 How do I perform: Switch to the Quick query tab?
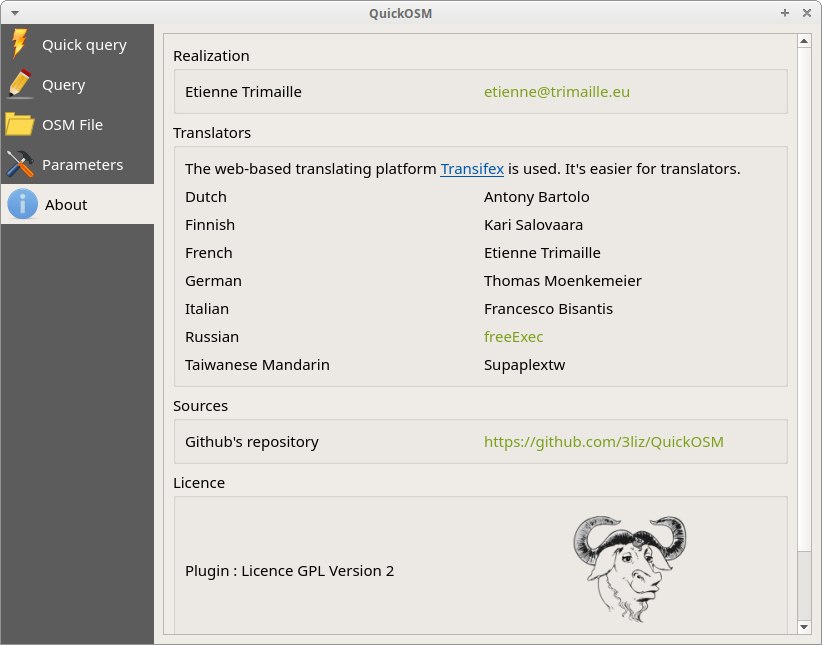tap(77, 44)
